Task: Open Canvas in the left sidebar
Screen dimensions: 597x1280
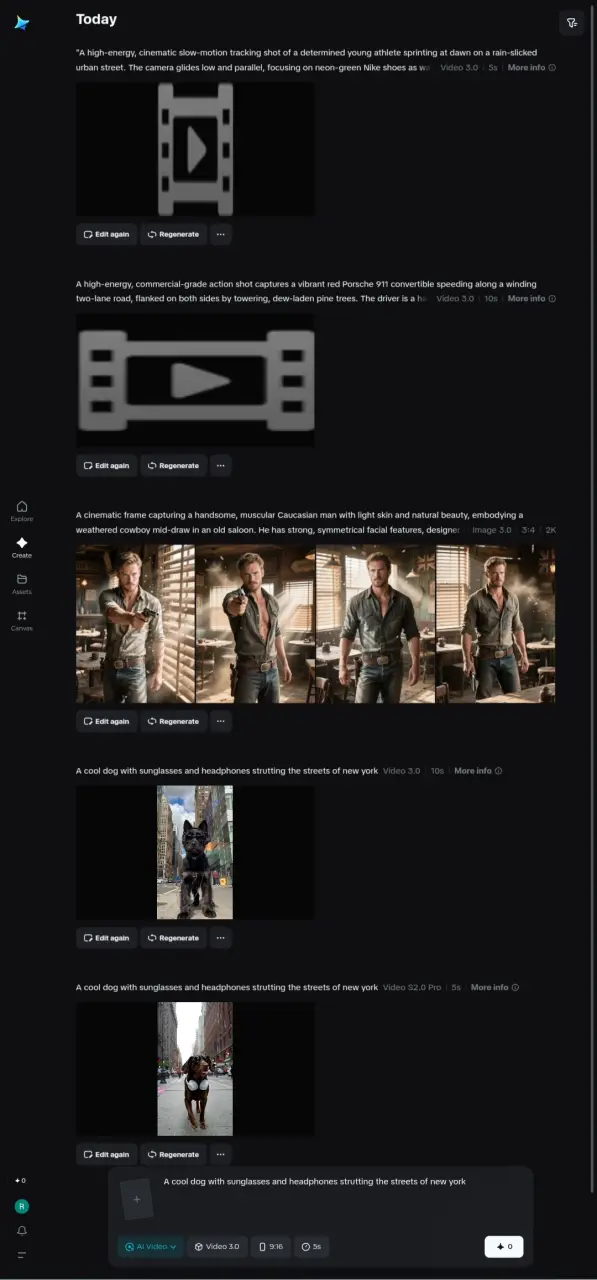Action: pos(22,620)
